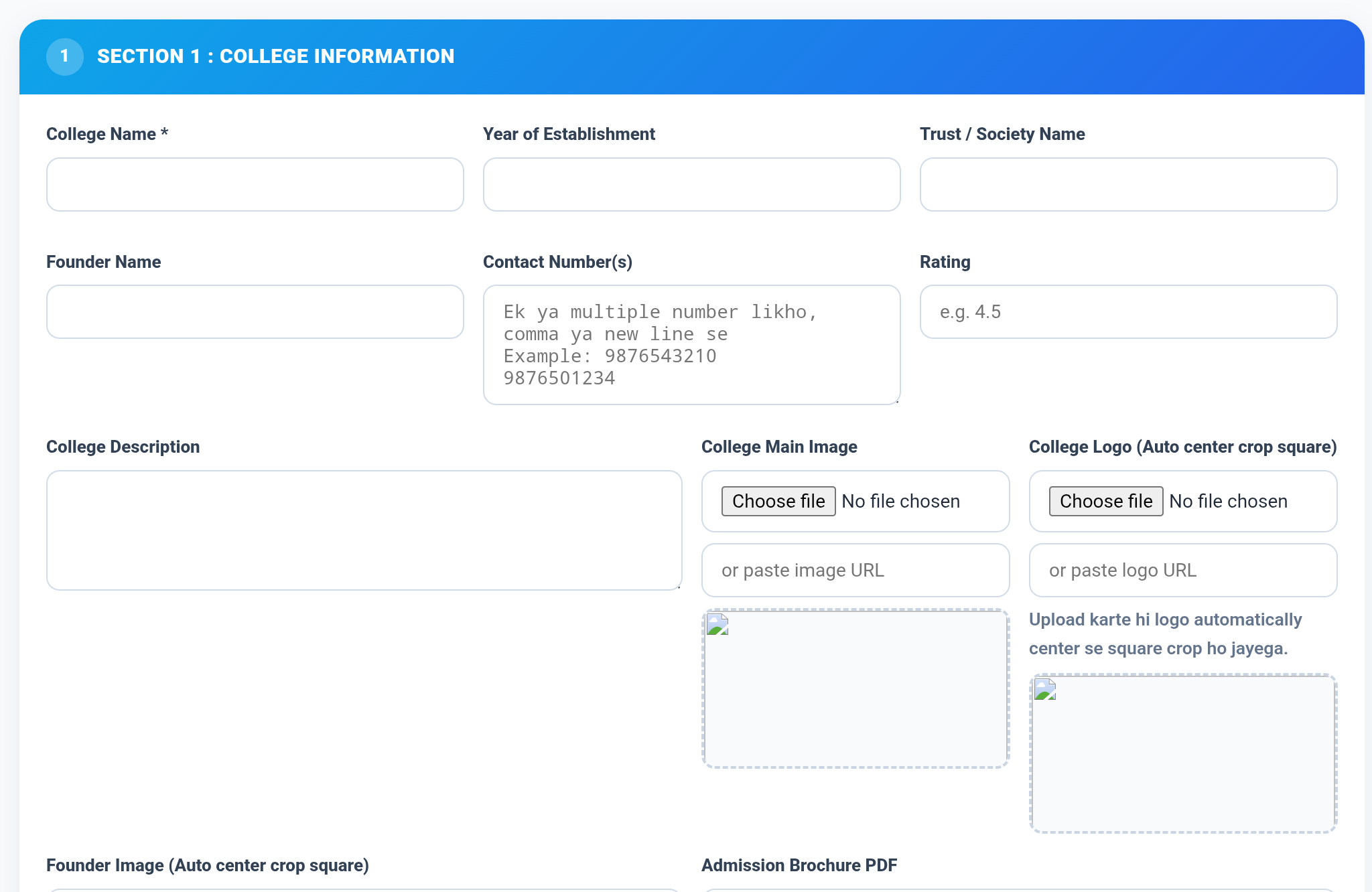Viewport: 1372px width, 892px height.
Task: Focus the Contact Number(s) textarea
Action: (x=692, y=345)
